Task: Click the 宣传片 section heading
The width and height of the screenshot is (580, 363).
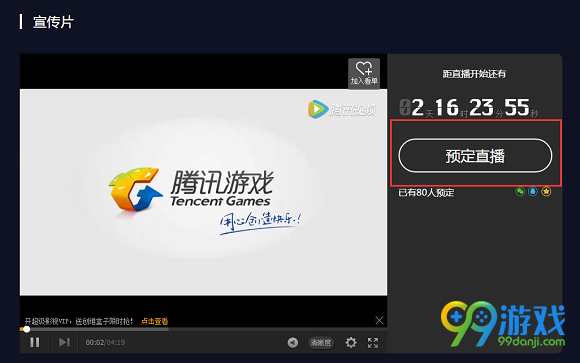Action: pyautogui.click(x=53, y=22)
